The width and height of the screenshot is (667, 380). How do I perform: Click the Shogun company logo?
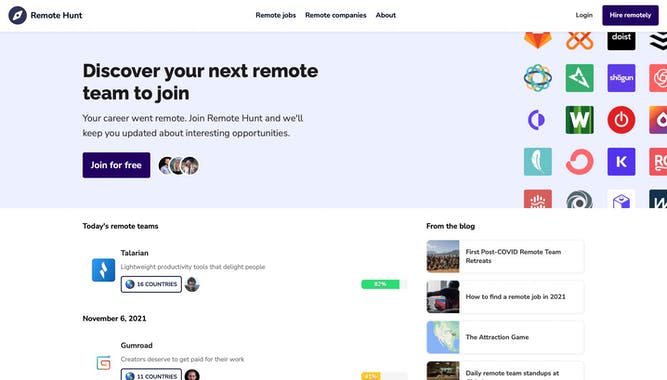click(x=621, y=78)
